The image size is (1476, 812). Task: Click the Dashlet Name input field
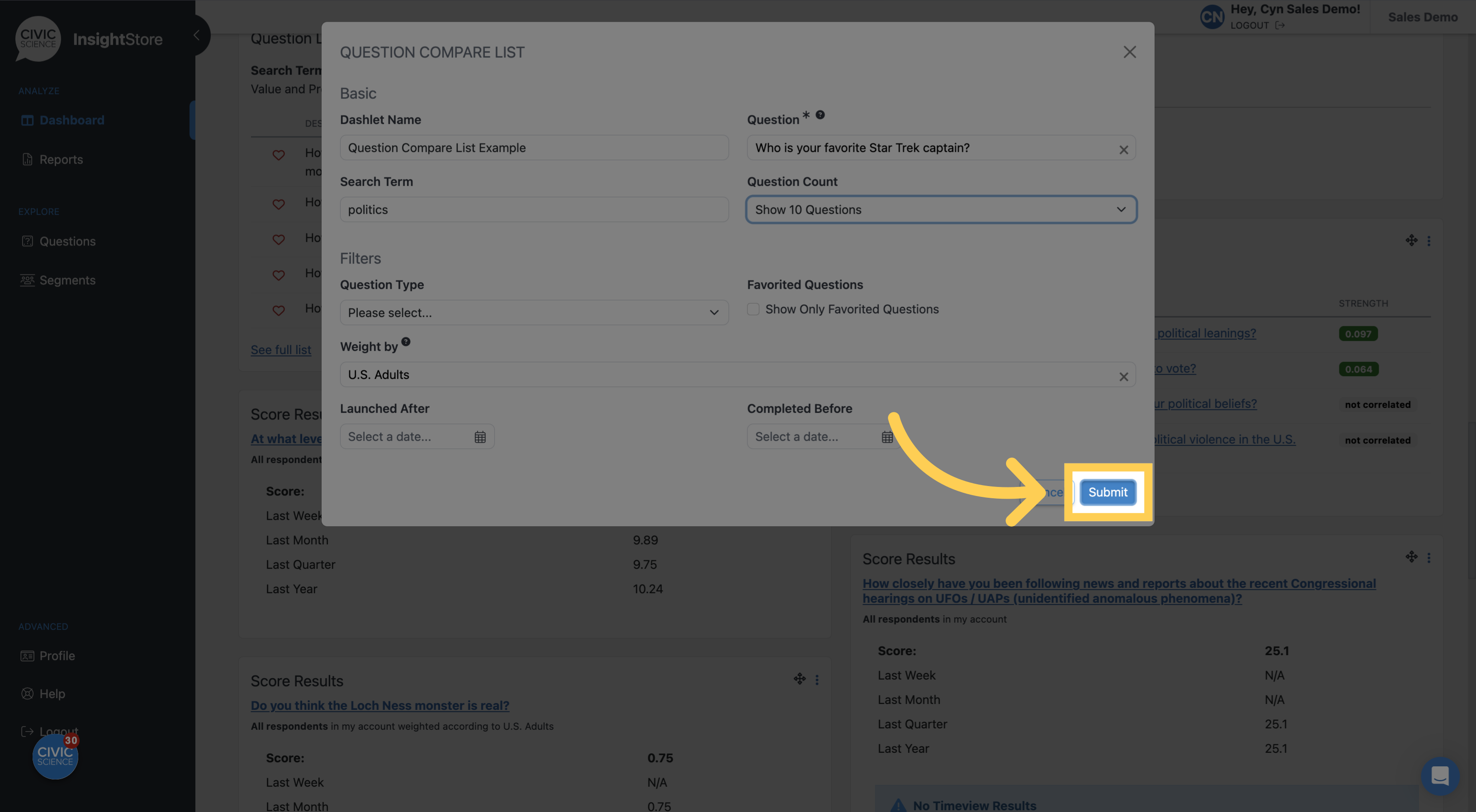coord(534,148)
